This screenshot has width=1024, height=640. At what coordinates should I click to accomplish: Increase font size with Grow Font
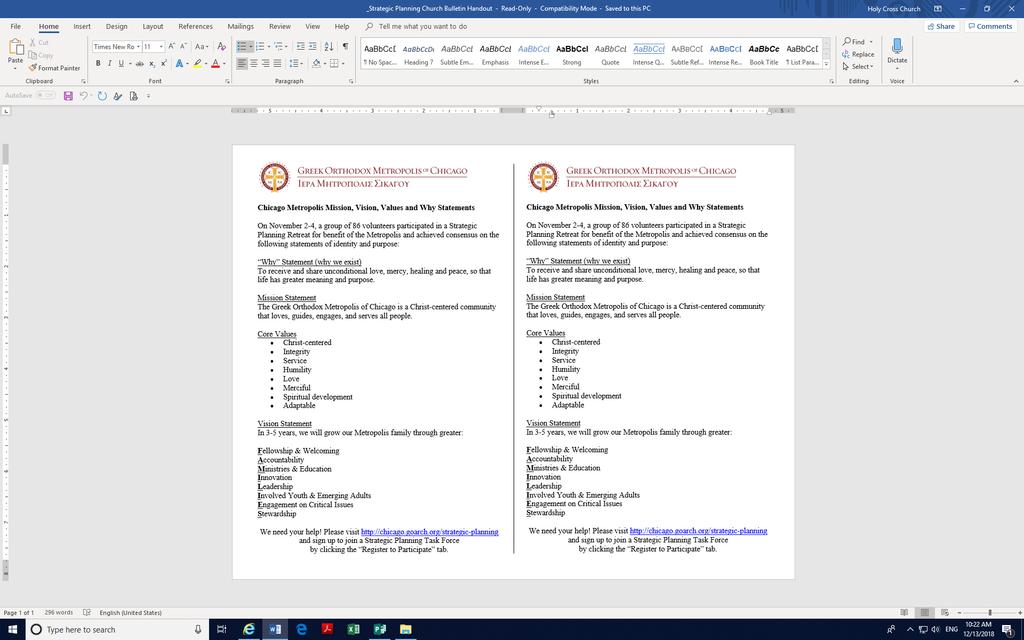pyautogui.click(x=172, y=46)
